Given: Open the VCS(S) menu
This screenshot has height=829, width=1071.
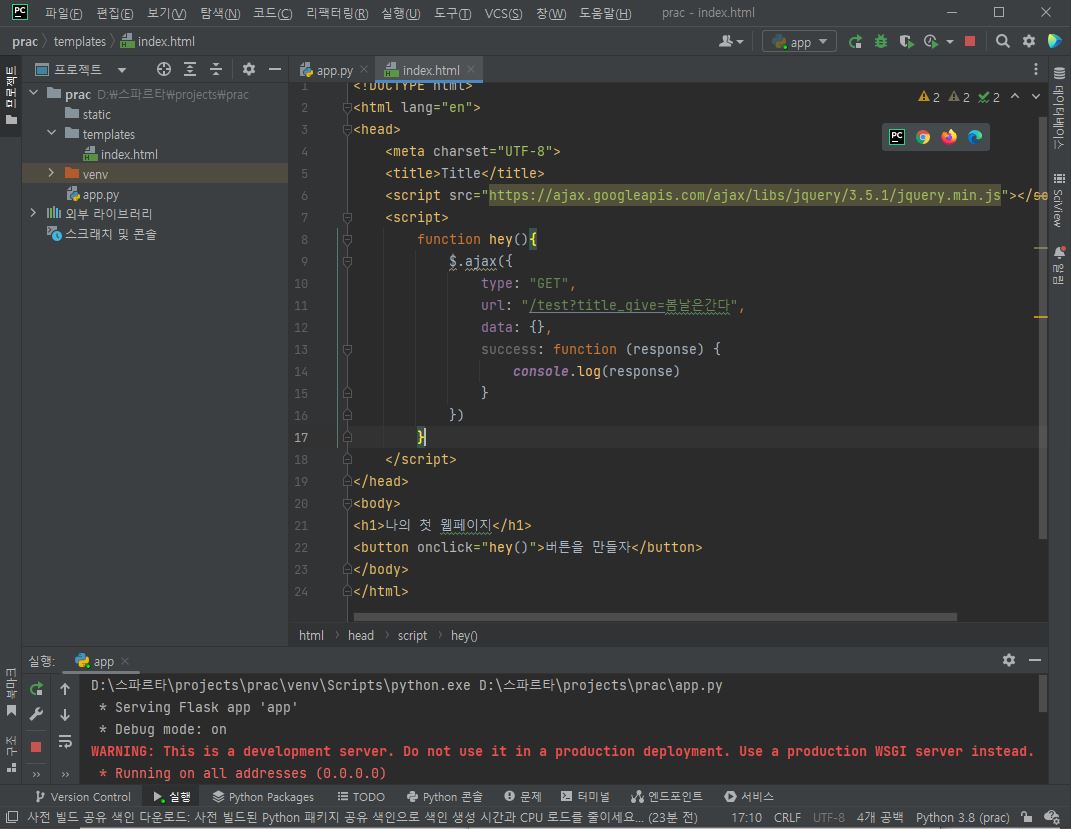Looking at the screenshot, I should (503, 13).
